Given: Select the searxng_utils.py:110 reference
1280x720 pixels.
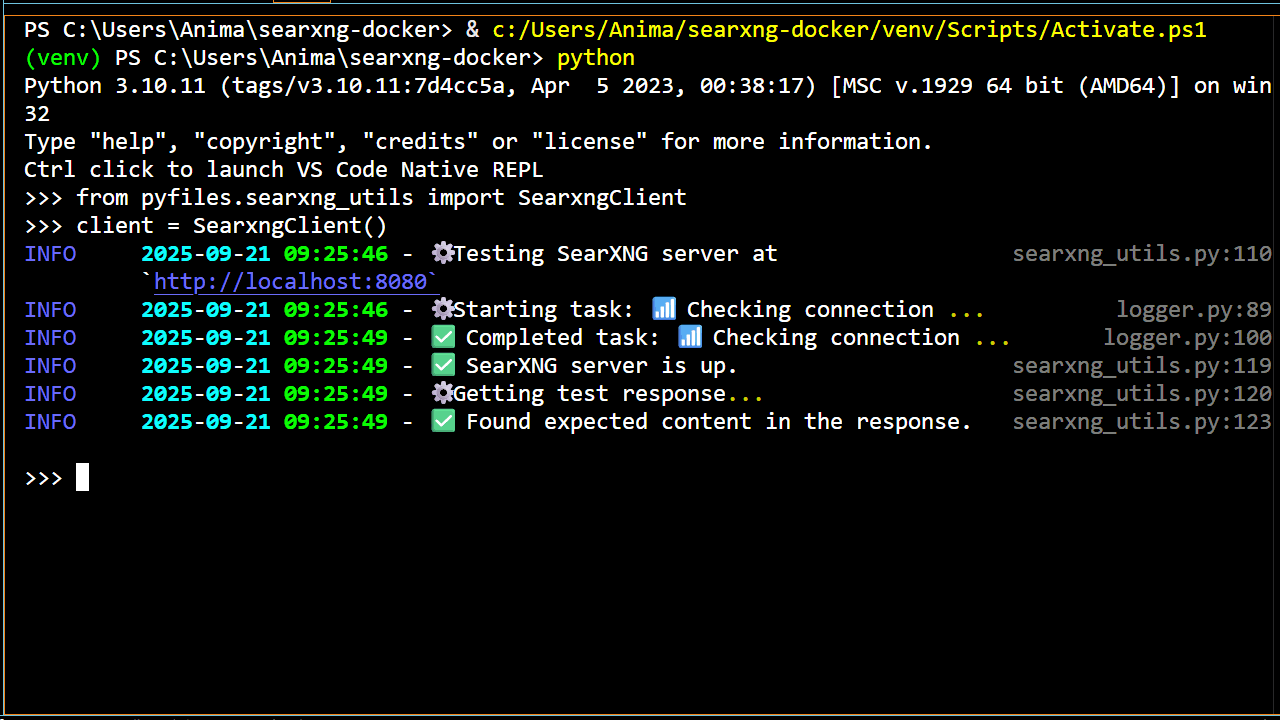Looking at the screenshot, I should tap(1141, 253).
